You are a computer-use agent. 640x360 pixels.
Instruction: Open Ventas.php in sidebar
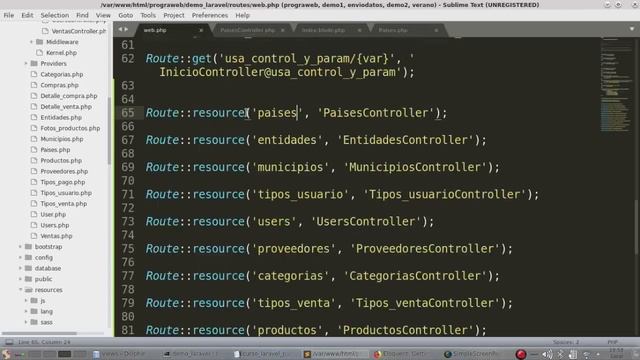coord(56,236)
